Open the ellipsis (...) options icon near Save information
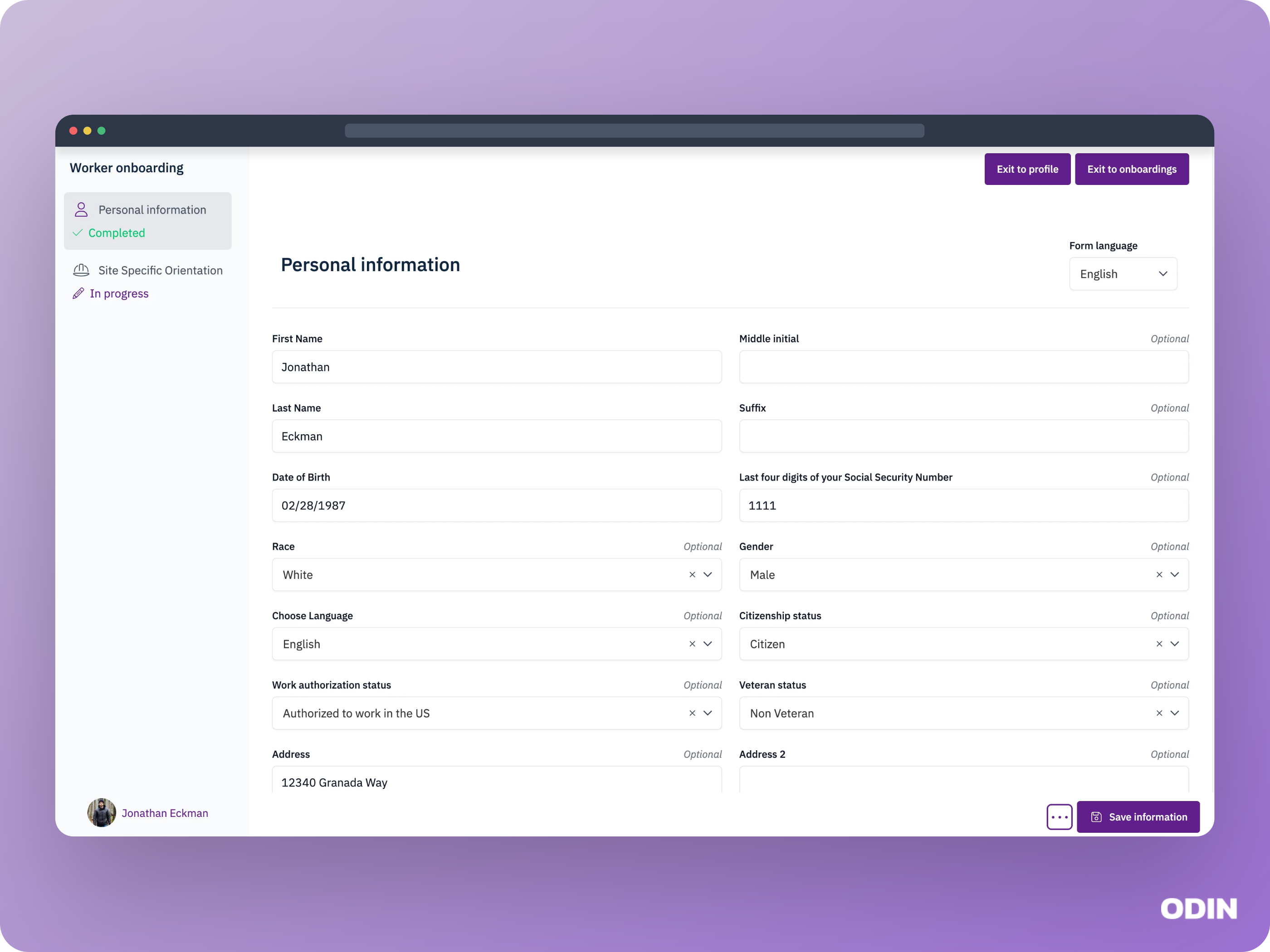Screen dimensions: 1270x952 pos(1059,816)
